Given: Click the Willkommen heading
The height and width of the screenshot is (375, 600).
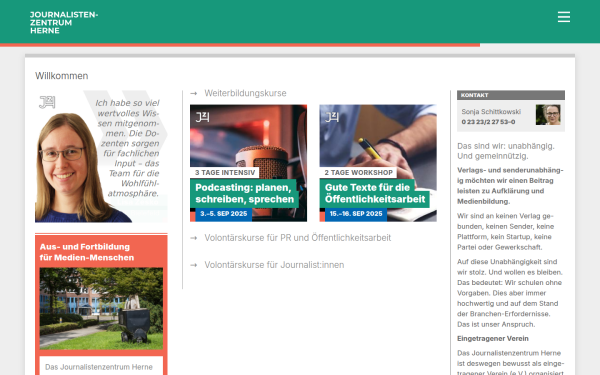Looking at the screenshot, I should click(x=62, y=76).
